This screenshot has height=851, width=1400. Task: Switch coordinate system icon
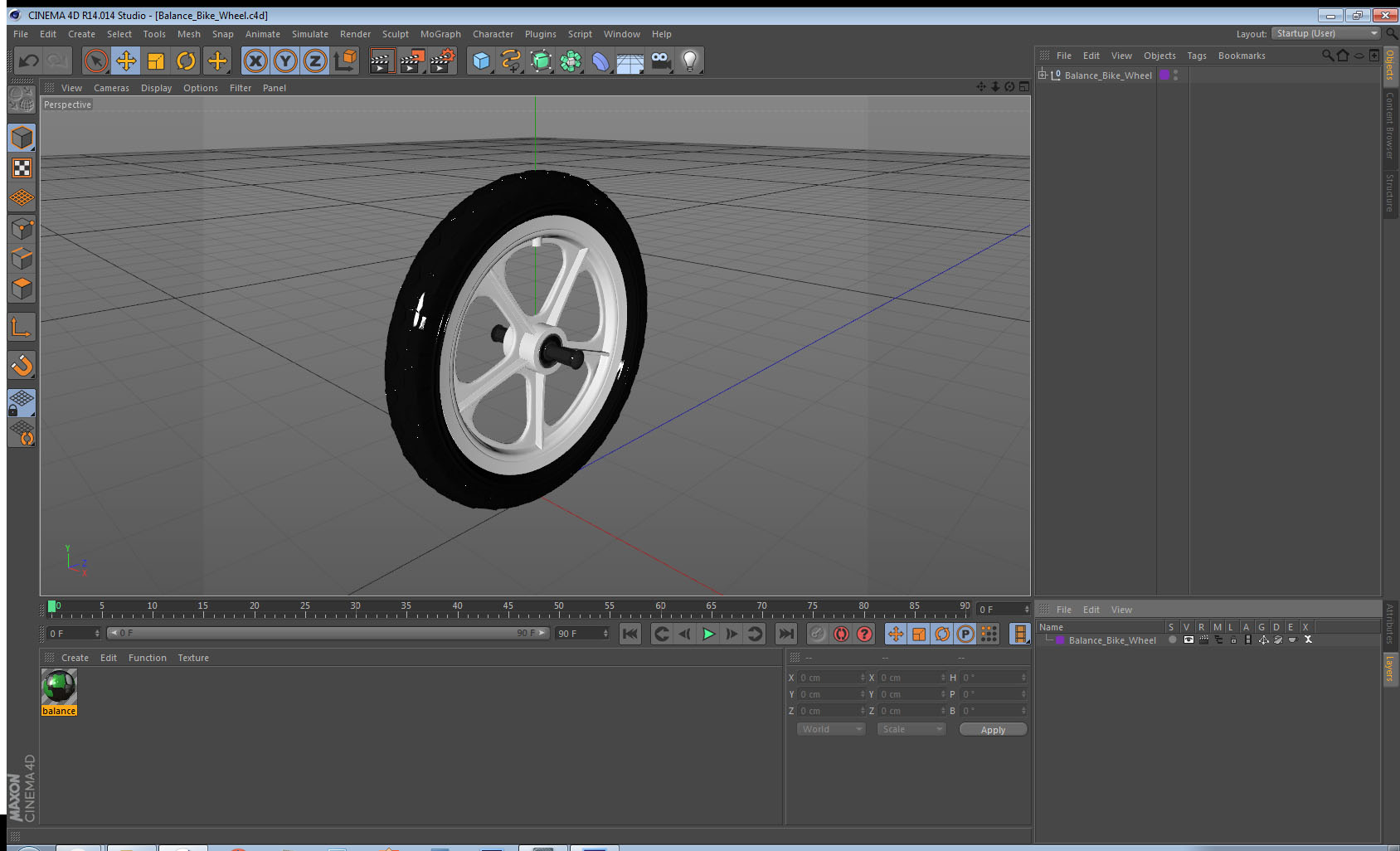coord(345,61)
